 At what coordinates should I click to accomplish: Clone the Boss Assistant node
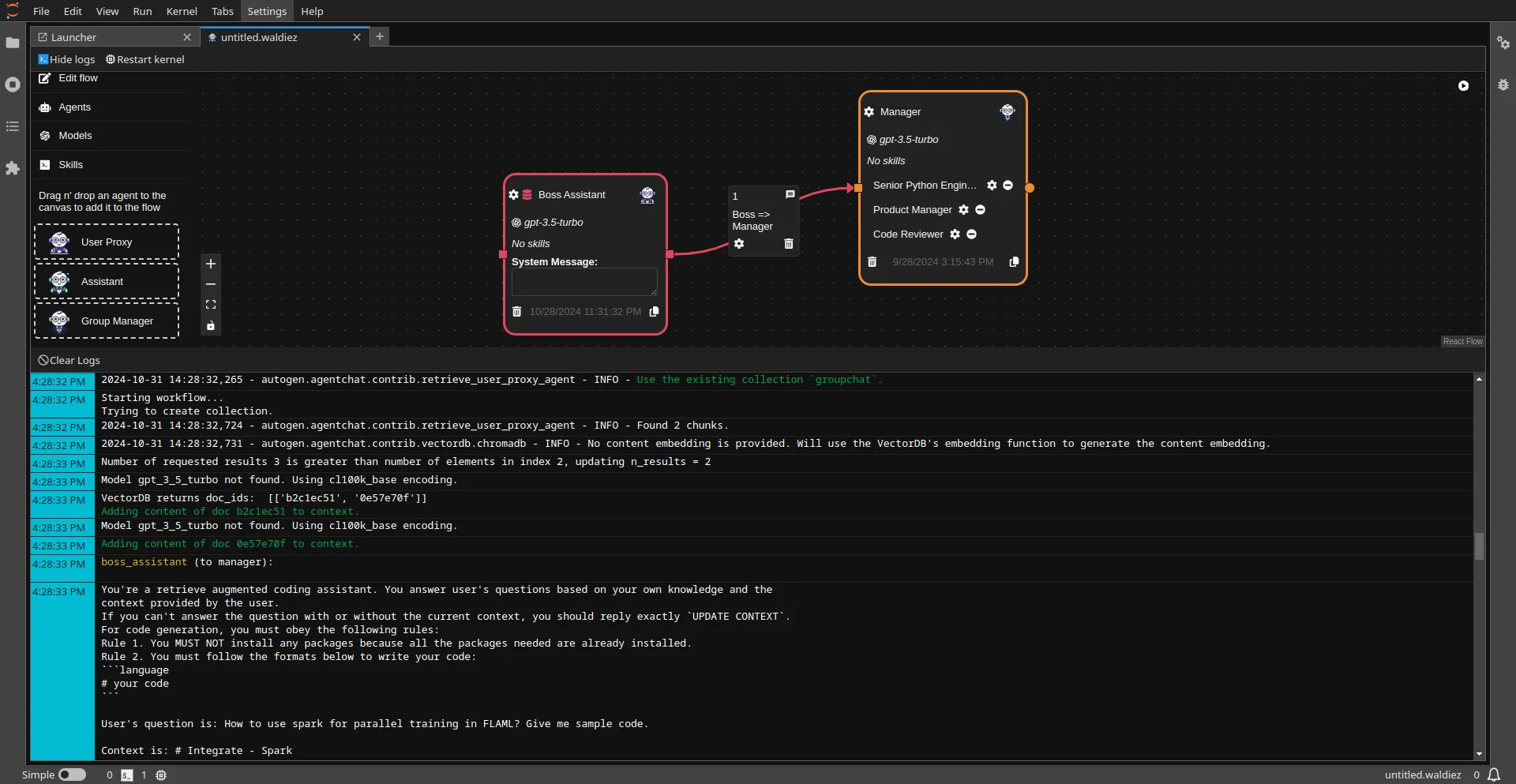click(x=654, y=312)
